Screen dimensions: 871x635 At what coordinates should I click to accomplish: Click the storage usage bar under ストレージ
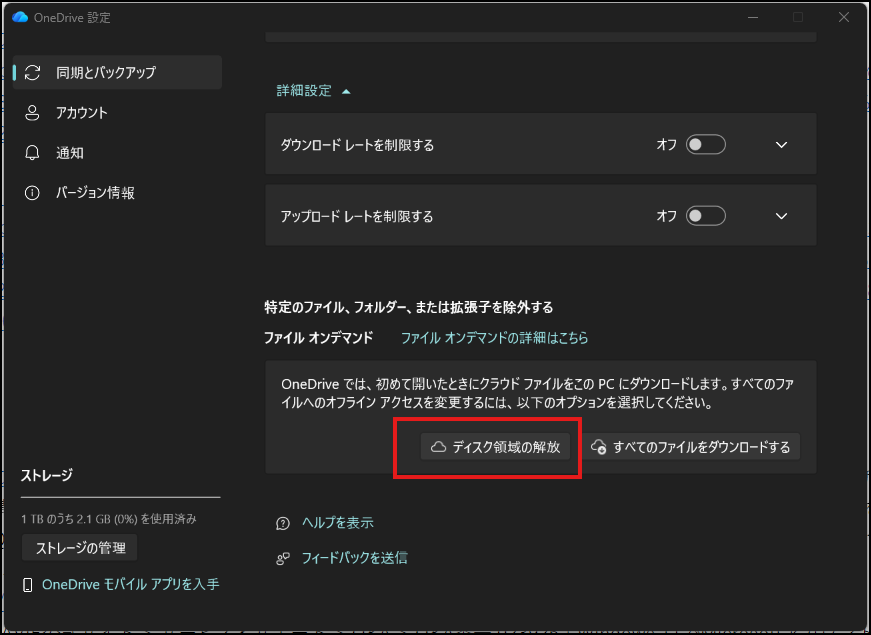[x=121, y=497]
